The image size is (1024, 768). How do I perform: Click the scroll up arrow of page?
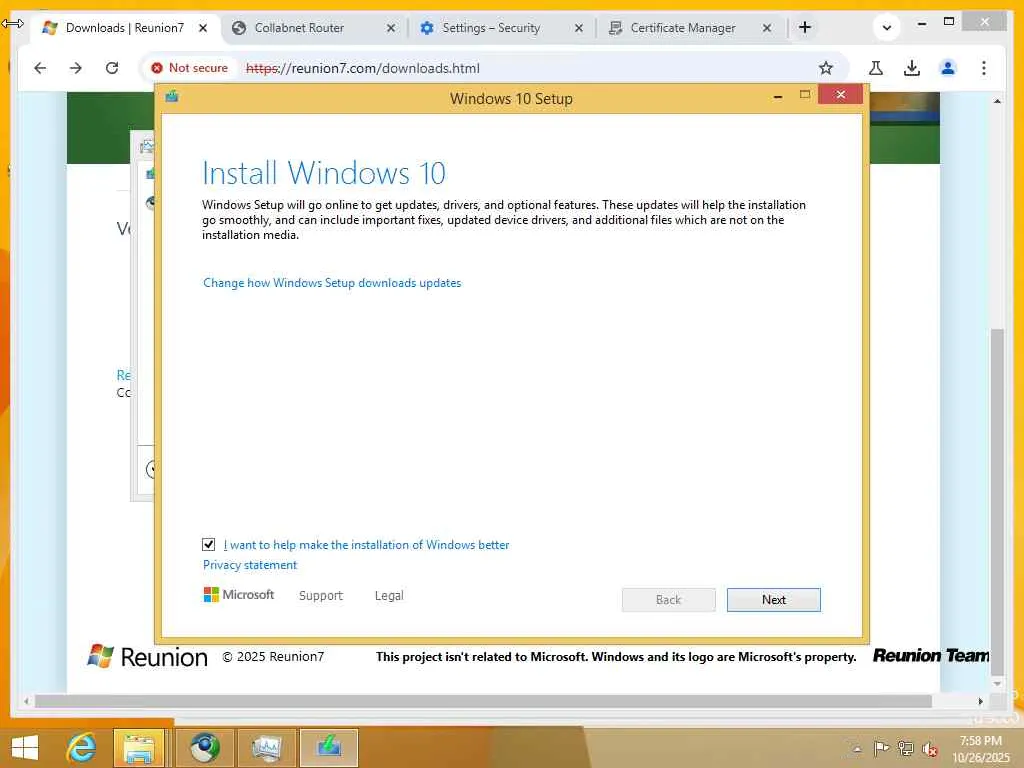tap(997, 101)
